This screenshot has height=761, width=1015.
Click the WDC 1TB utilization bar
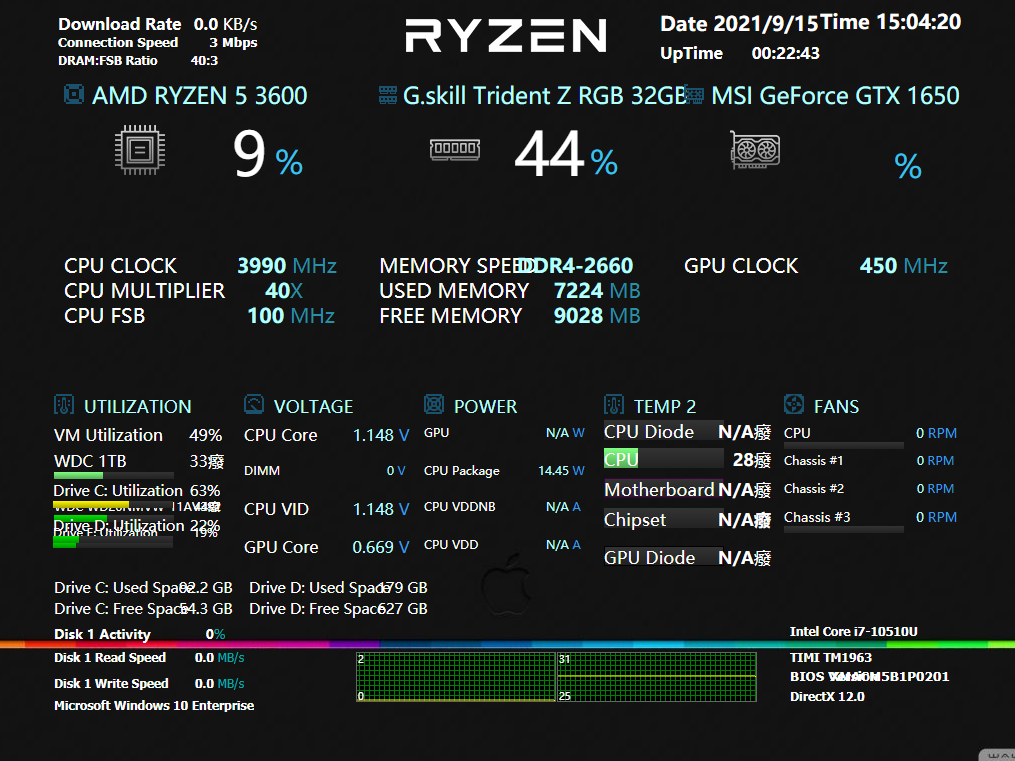click(78, 476)
